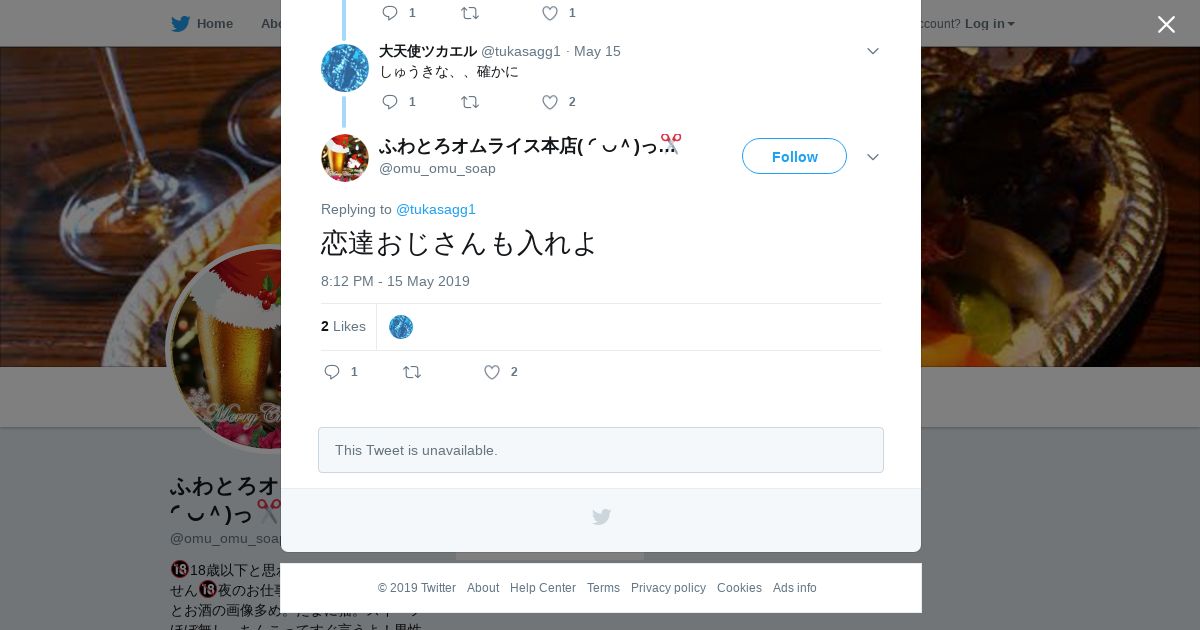Screen dimensions: 1200x630
Task: Like the main tweet with heart icon
Action: tap(492, 372)
